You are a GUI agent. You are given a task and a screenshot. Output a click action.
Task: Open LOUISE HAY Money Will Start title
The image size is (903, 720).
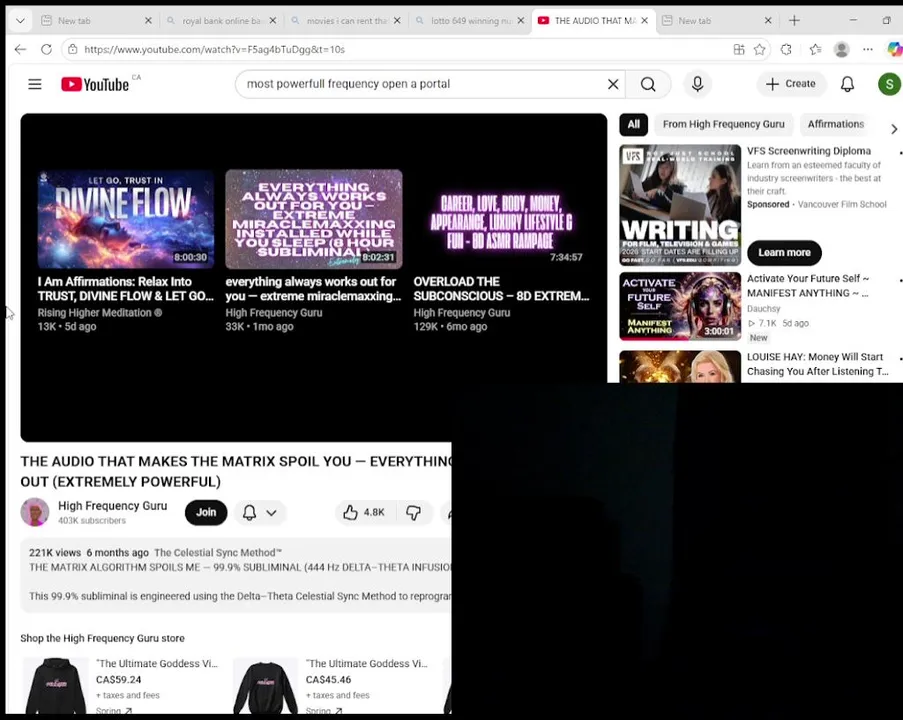click(818, 364)
